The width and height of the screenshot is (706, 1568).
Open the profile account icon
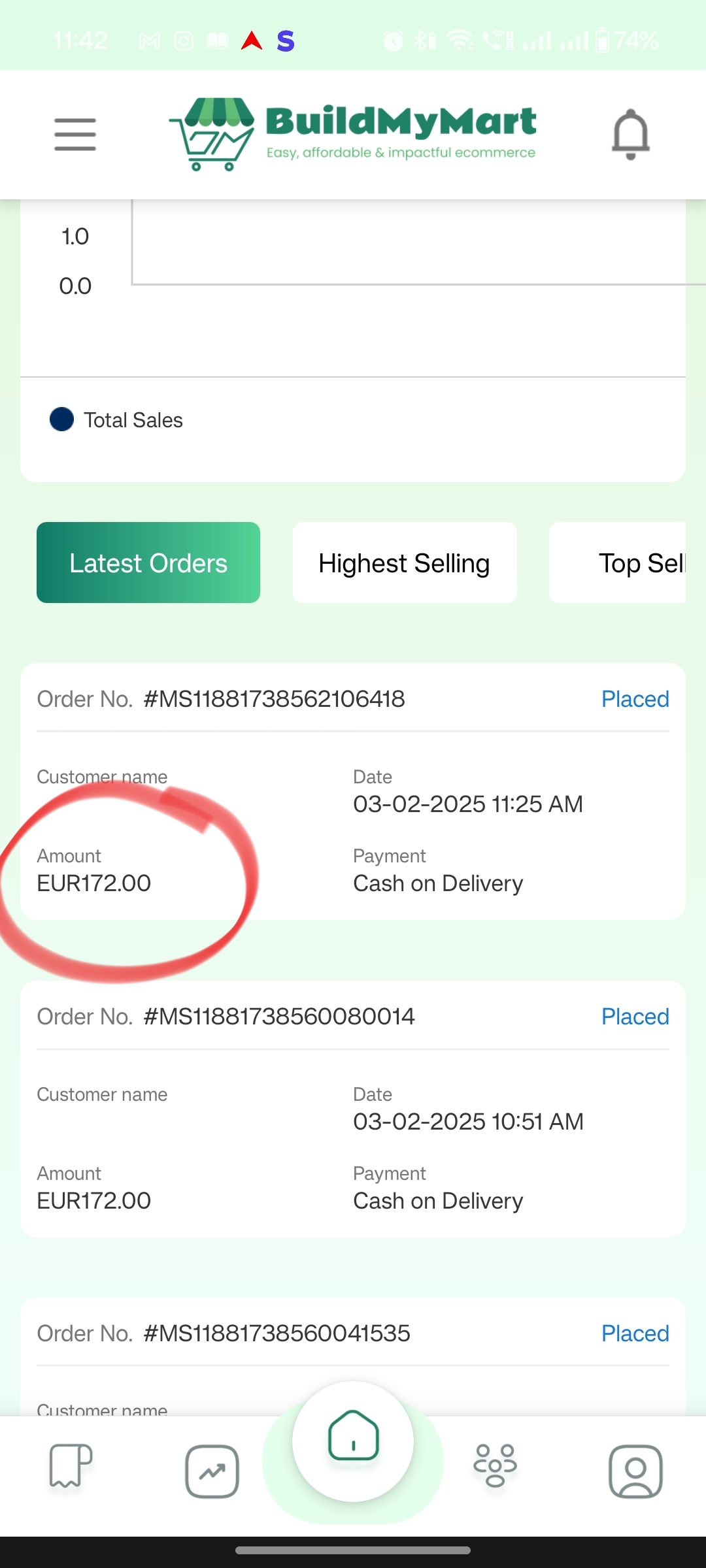[635, 1471]
